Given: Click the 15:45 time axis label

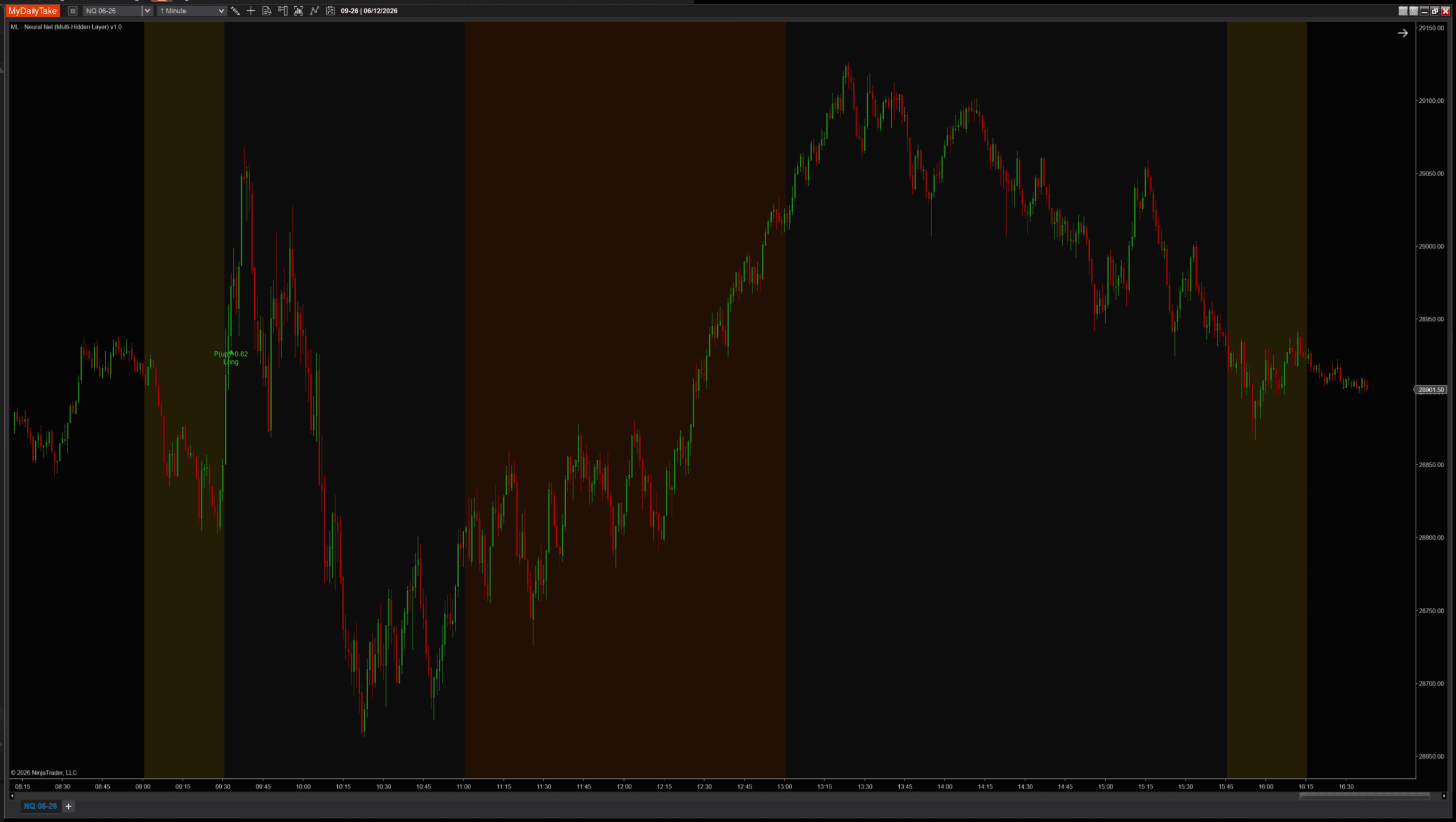Looking at the screenshot, I should tap(1226, 787).
